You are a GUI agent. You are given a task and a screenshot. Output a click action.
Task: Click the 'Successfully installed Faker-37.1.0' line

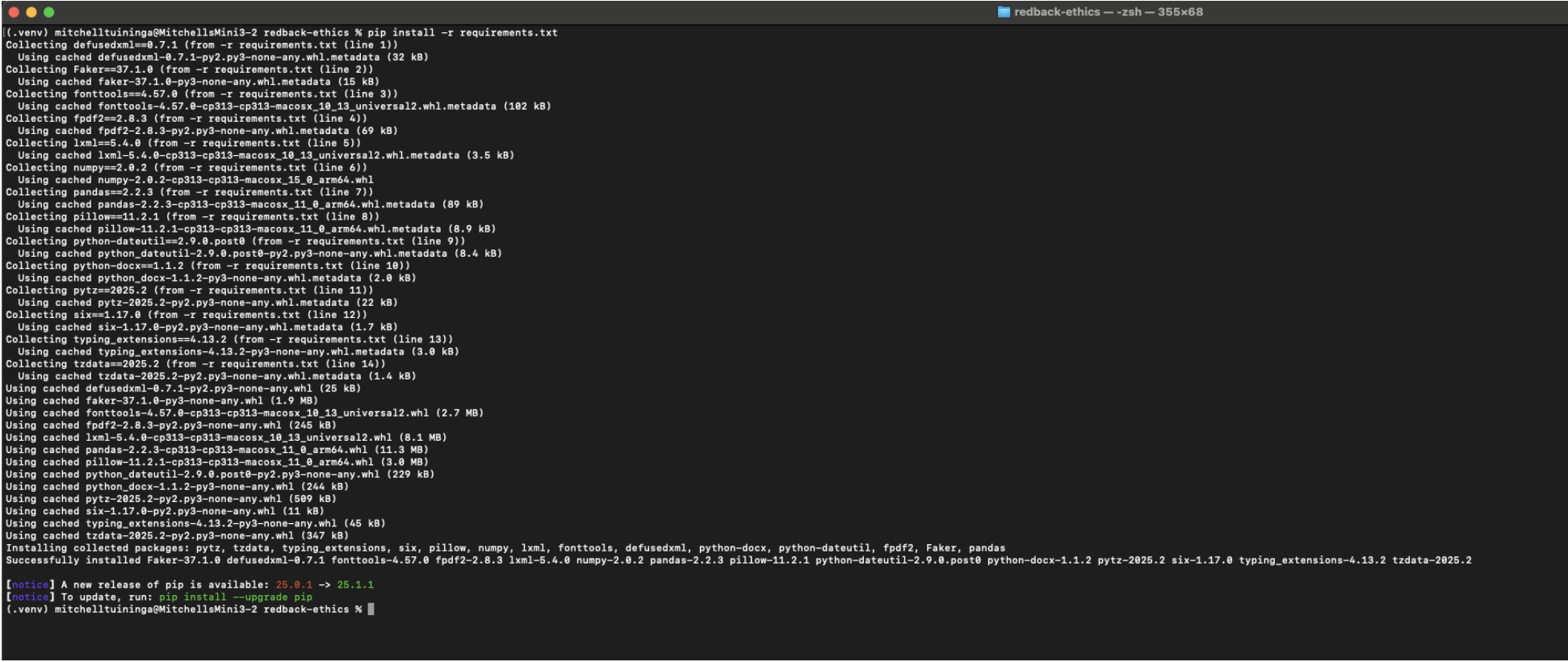739,560
